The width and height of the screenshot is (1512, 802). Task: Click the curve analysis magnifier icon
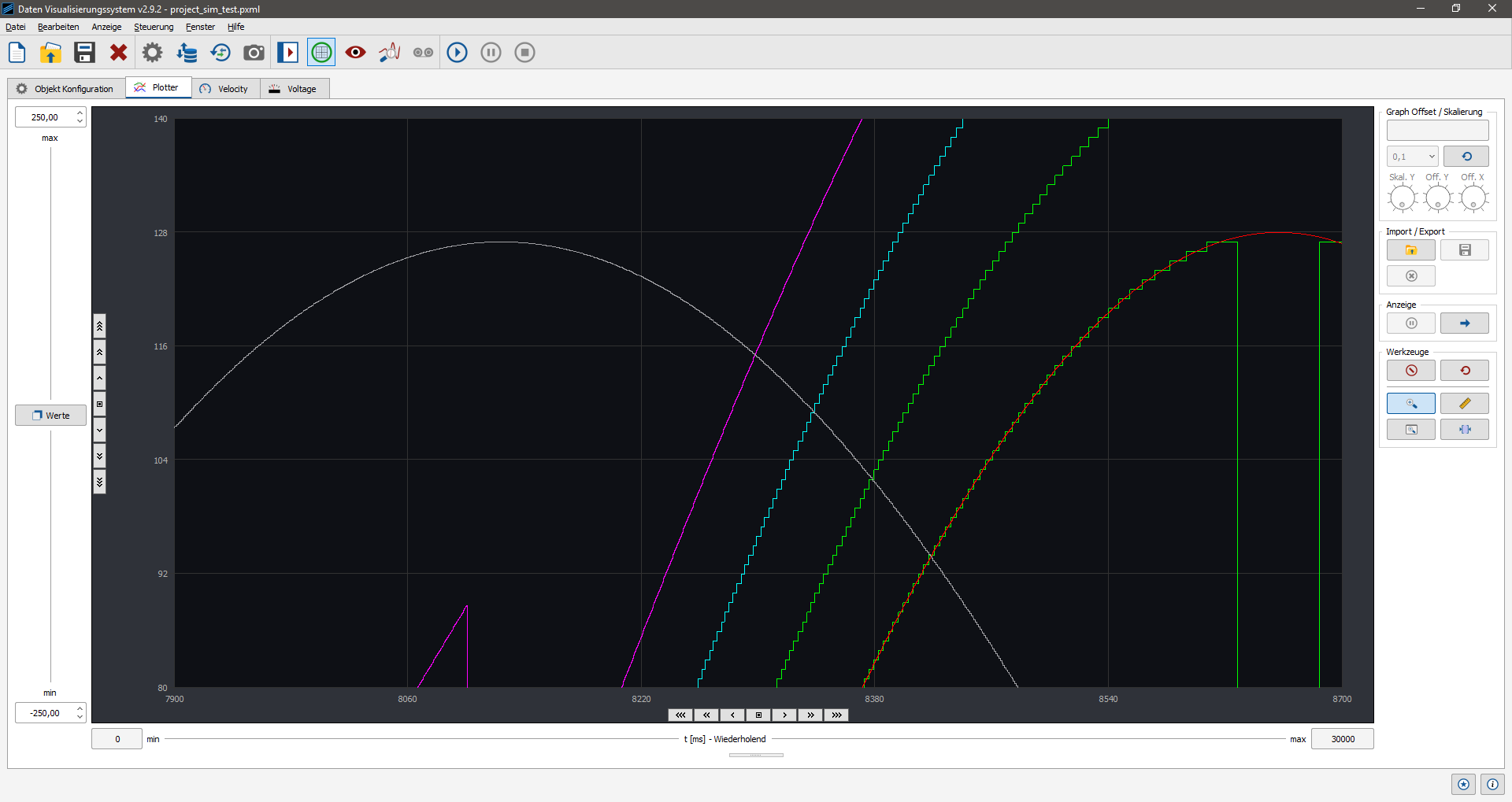389,53
